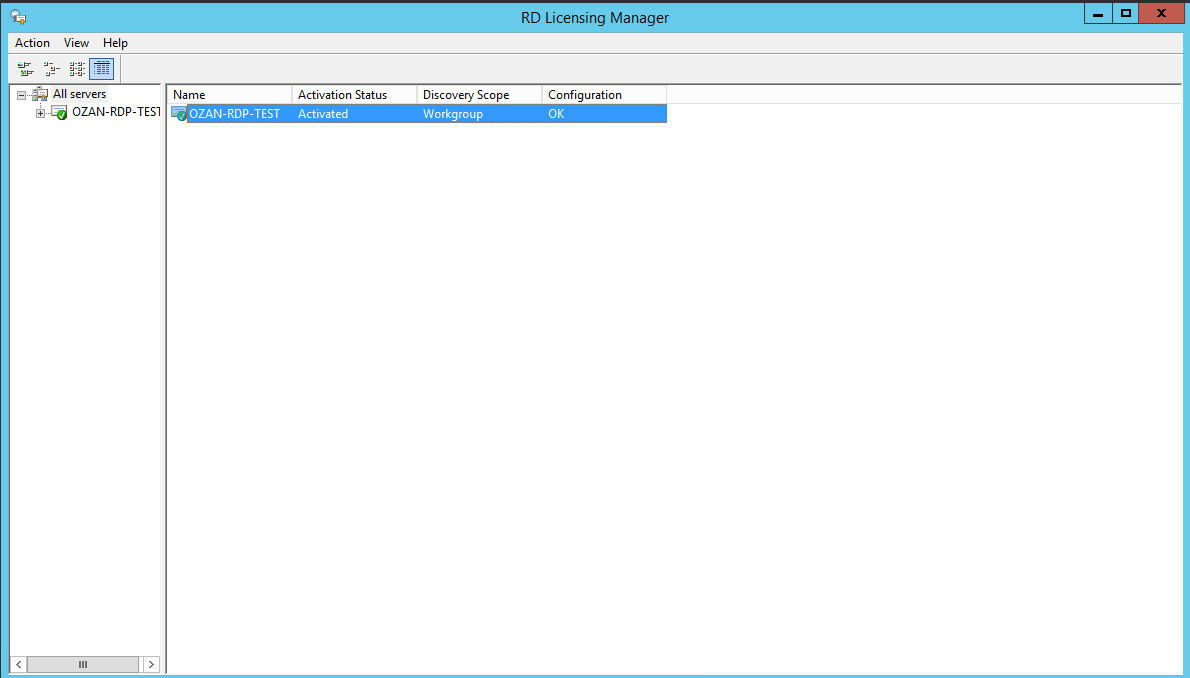Image resolution: width=1190 pixels, height=678 pixels.
Task: Click the server icon in the list row
Action: (179, 114)
